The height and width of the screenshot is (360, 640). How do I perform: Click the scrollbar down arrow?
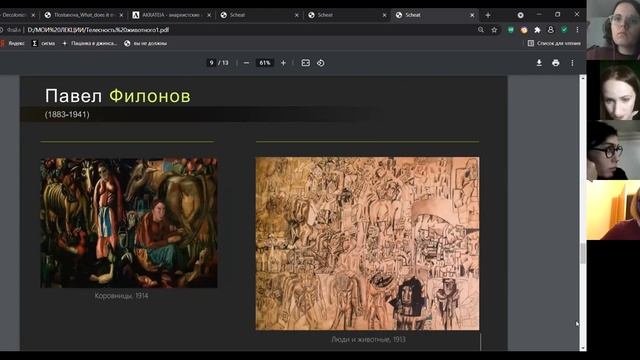click(583, 348)
